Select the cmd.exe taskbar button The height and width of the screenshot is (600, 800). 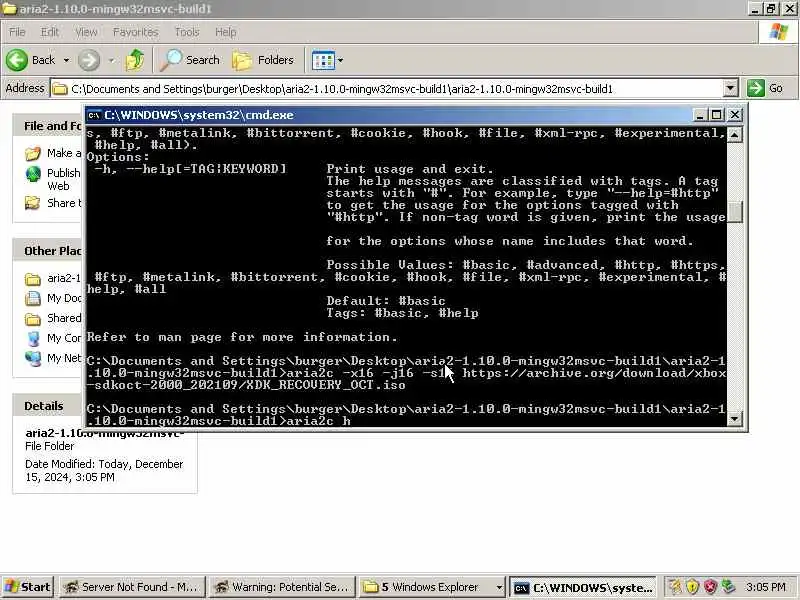(584, 587)
